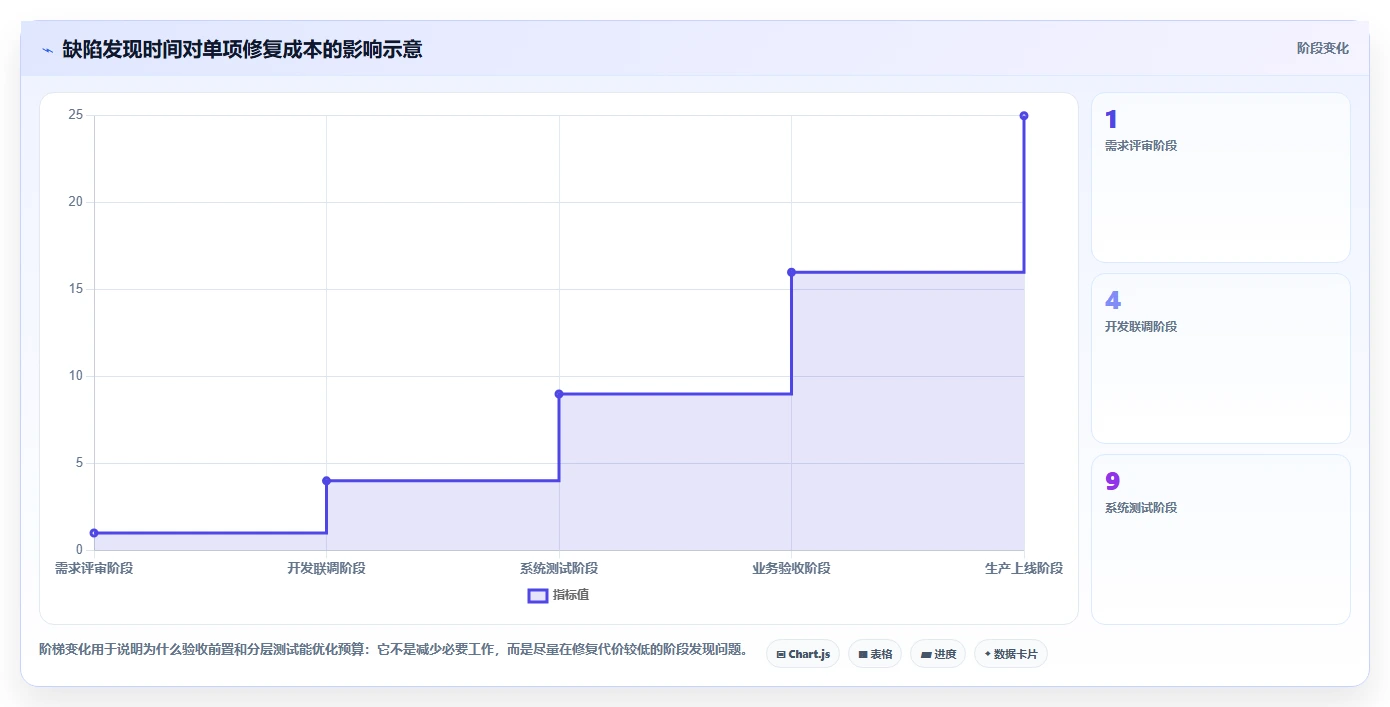Click the 开发联调阶段 x-axis label
The image size is (1390, 707).
click(x=327, y=568)
